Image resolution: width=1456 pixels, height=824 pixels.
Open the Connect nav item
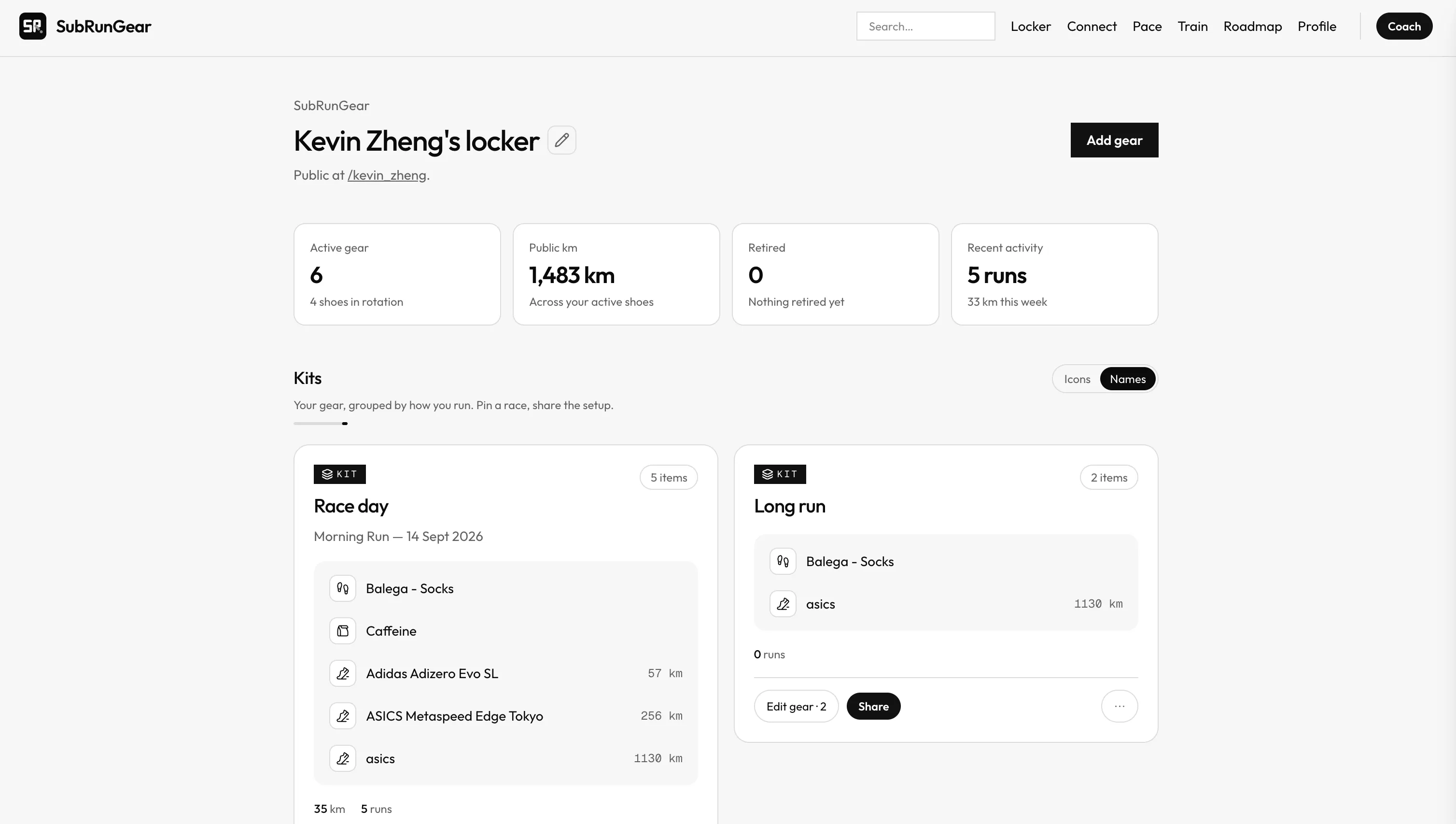point(1092,26)
